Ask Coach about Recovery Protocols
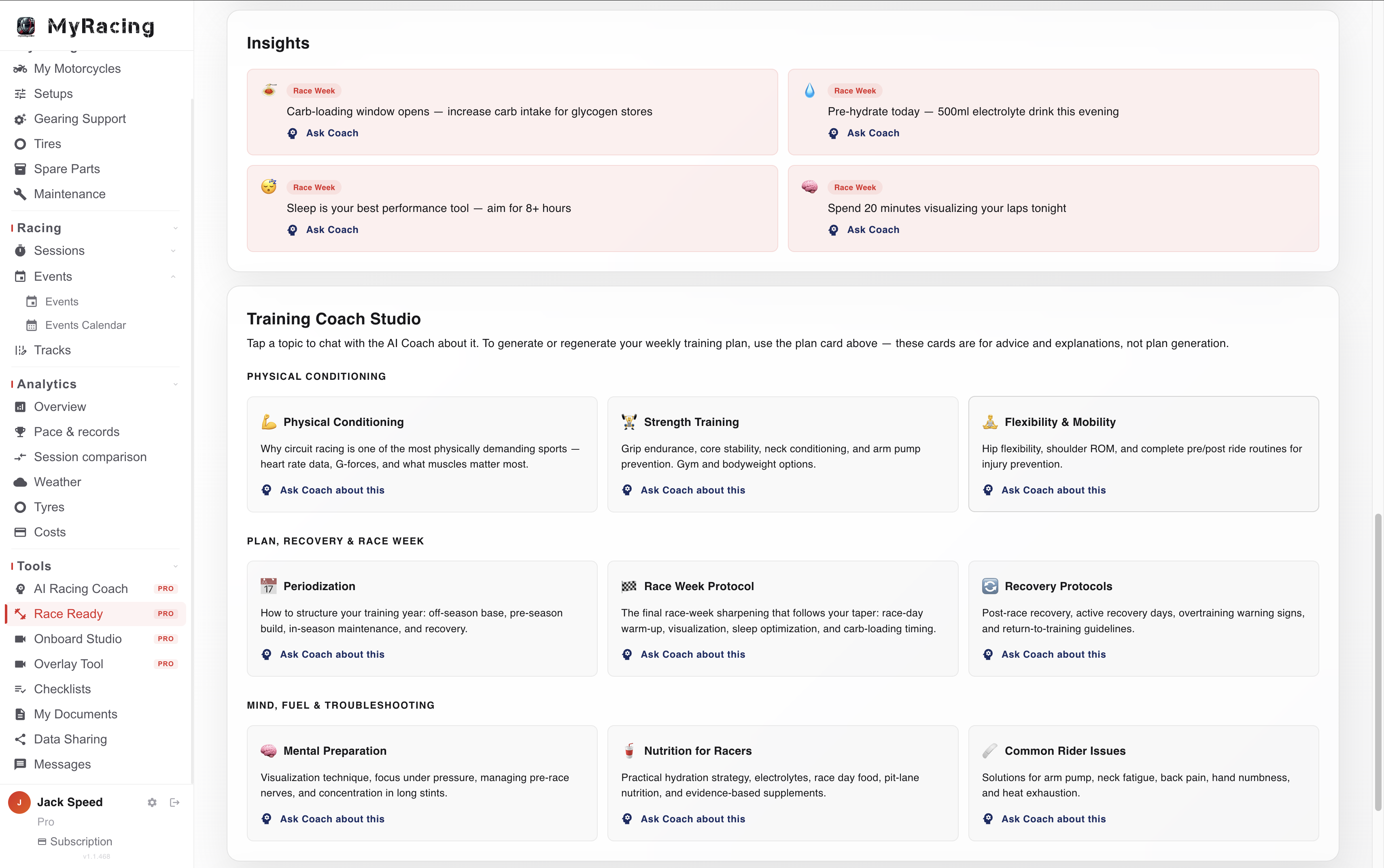1384x868 pixels. (1044, 654)
